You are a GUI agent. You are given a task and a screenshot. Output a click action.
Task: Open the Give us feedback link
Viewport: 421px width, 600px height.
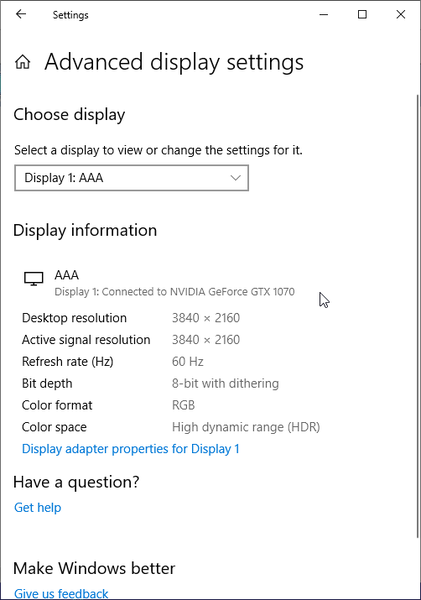click(x=61, y=593)
